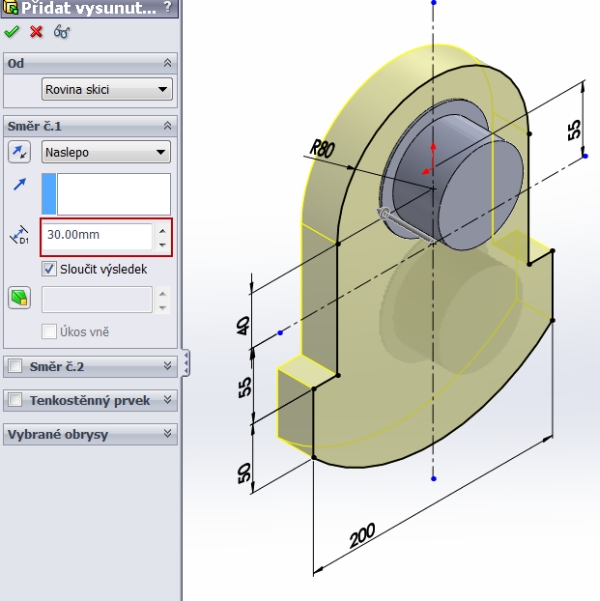Screen dimensions: 600x601
Task: Confirm the extrude with green checkmark
Action: pyautogui.click(x=12, y=31)
